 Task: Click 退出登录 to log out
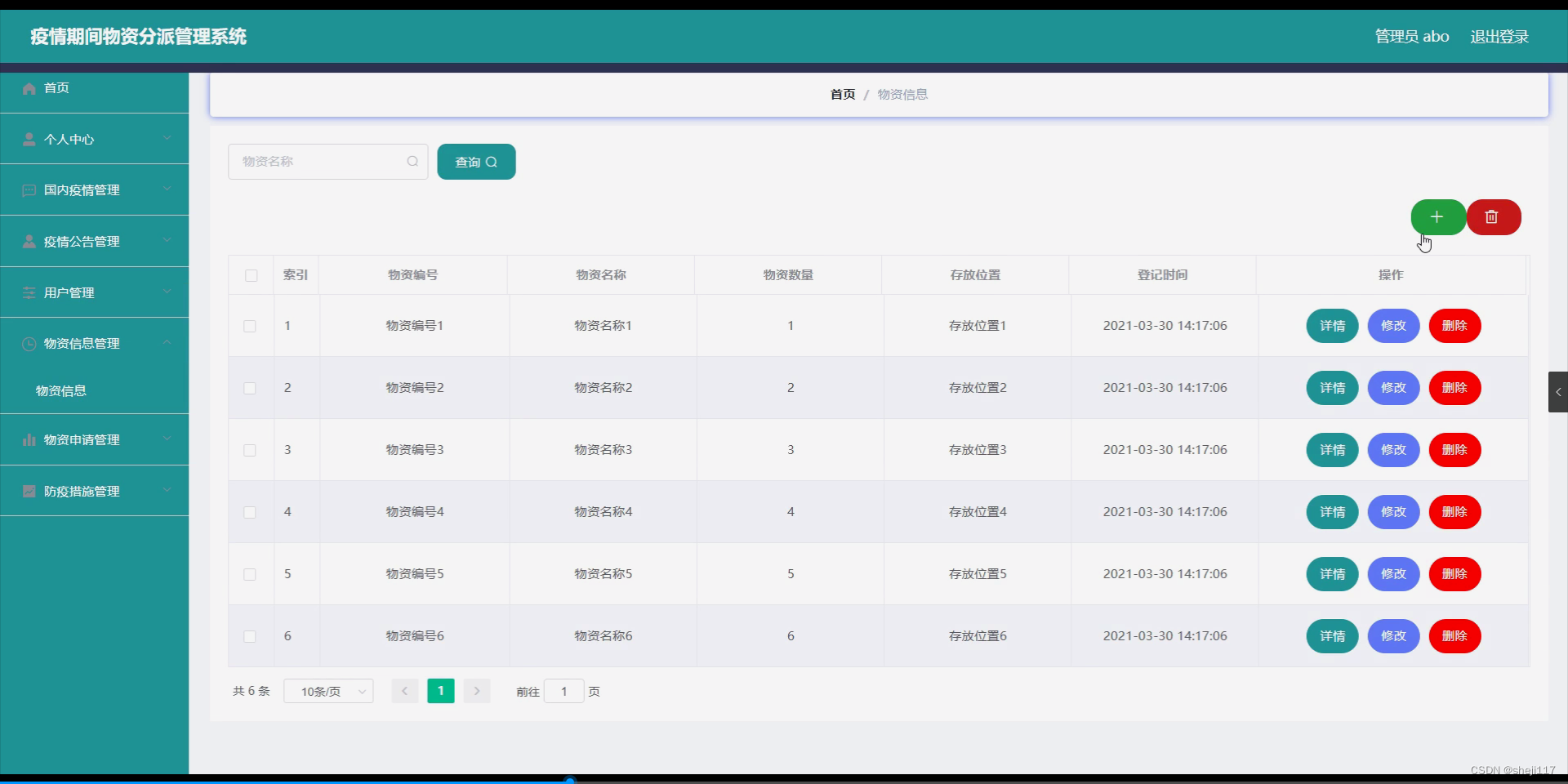pyautogui.click(x=1499, y=37)
